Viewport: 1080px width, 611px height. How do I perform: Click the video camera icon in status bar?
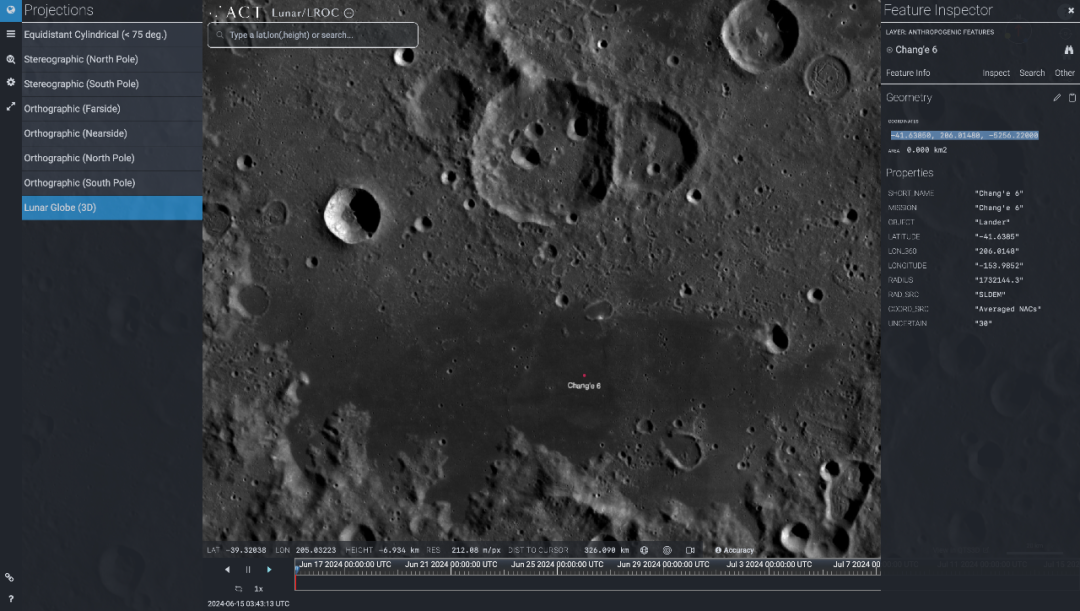tap(690, 550)
